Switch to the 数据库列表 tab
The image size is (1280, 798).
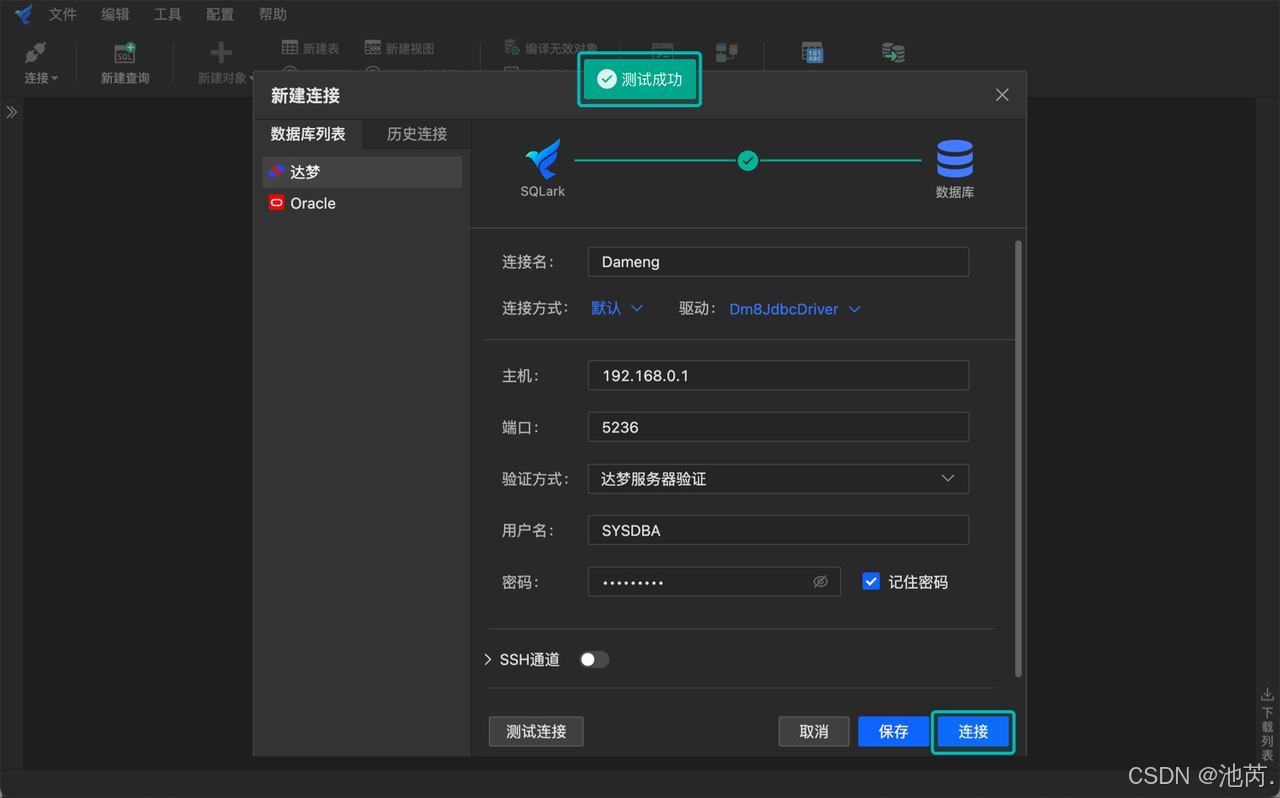point(308,134)
